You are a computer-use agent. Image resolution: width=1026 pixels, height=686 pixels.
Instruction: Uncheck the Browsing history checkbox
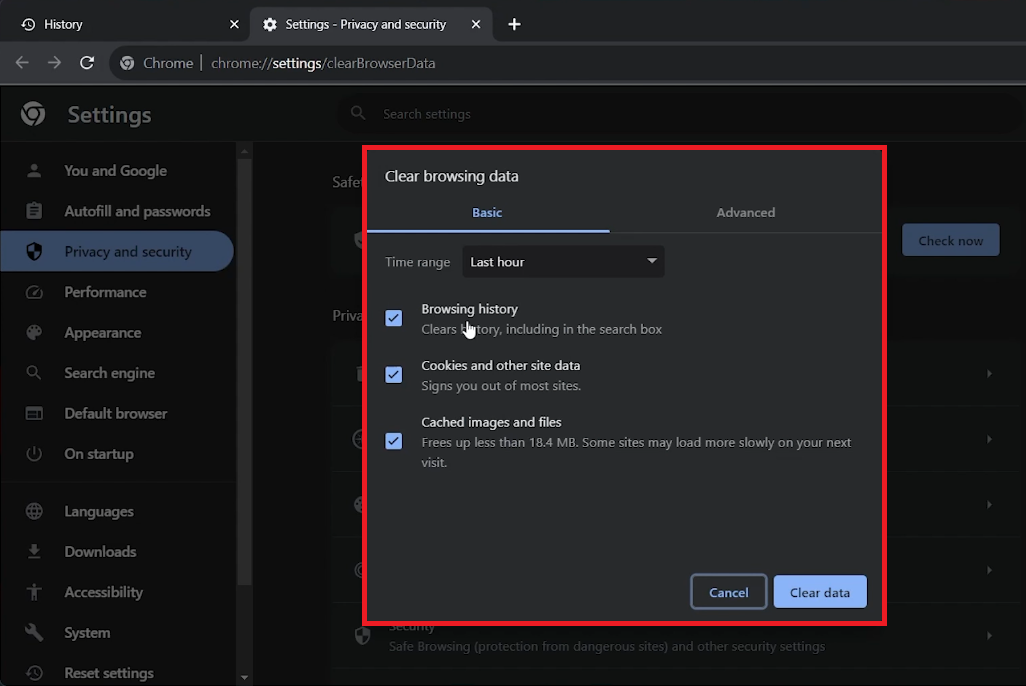393,317
